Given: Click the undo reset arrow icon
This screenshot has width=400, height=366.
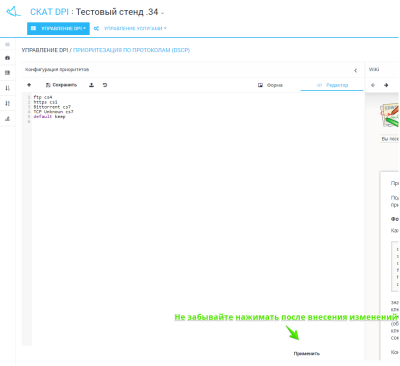Looking at the screenshot, I should click(x=105, y=85).
